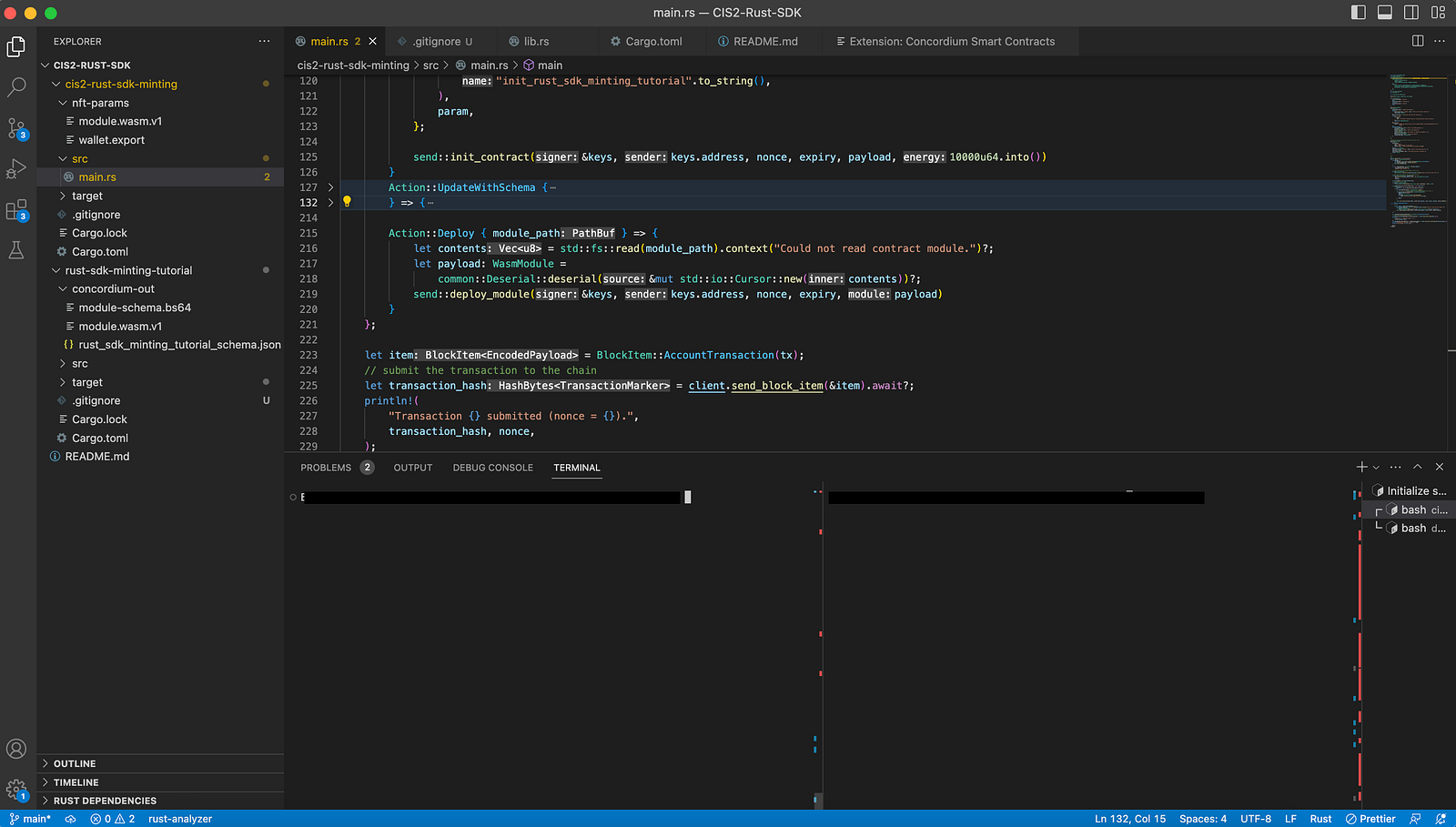The height and width of the screenshot is (827, 1456).
Task: Expand the TIMELINE section
Action: pyautogui.click(x=160, y=782)
